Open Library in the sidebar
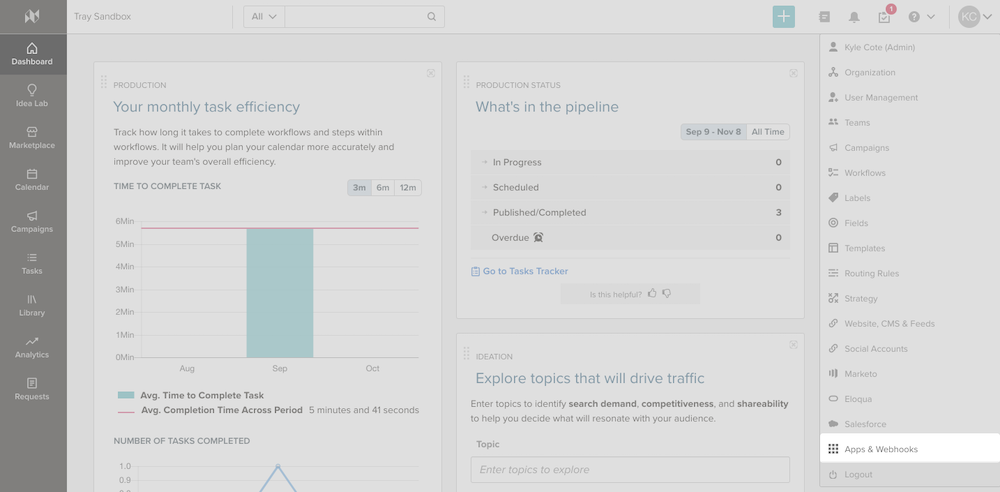The width and height of the screenshot is (1000, 492). [x=32, y=304]
